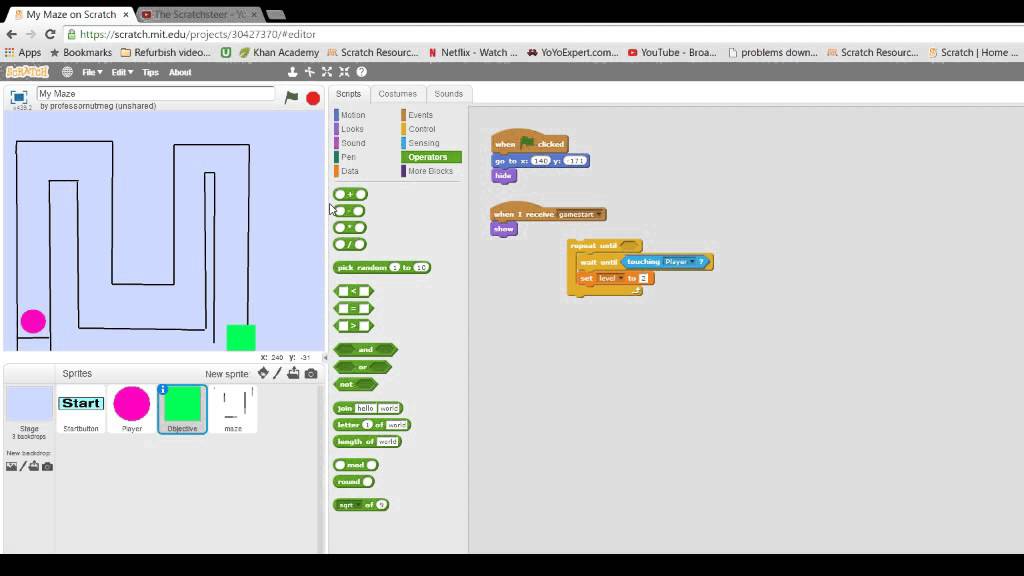Select the Pen block category
The width and height of the screenshot is (1024, 576).
click(x=348, y=157)
